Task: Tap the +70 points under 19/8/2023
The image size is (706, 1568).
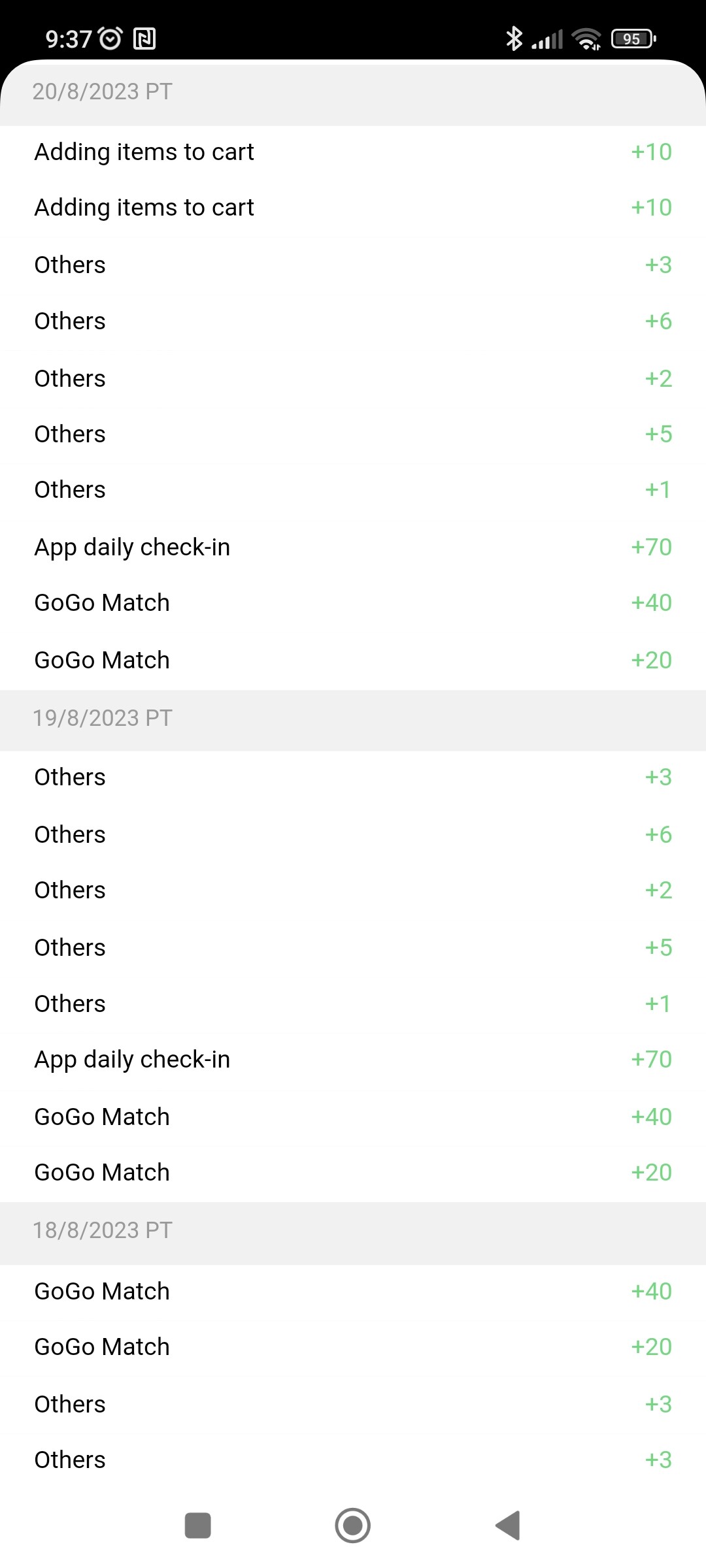Action: coord(651,1059)
